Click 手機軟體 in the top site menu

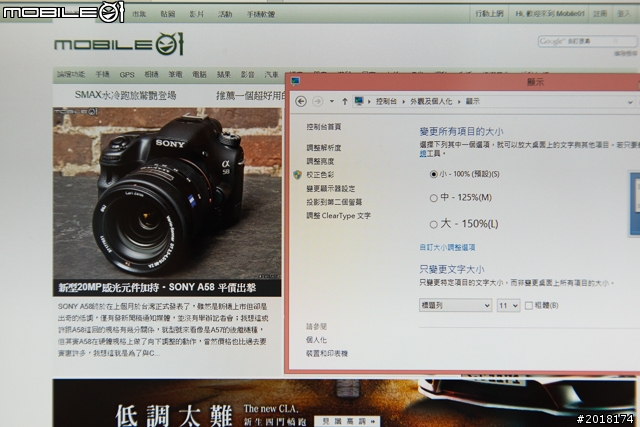[261, 14]
